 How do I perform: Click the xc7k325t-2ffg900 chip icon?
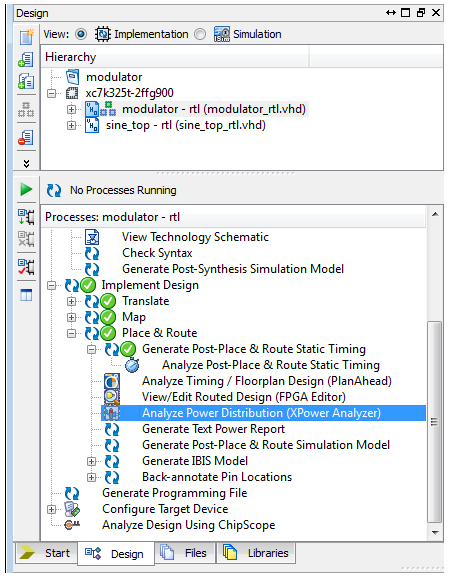click(x=72, y=93)
